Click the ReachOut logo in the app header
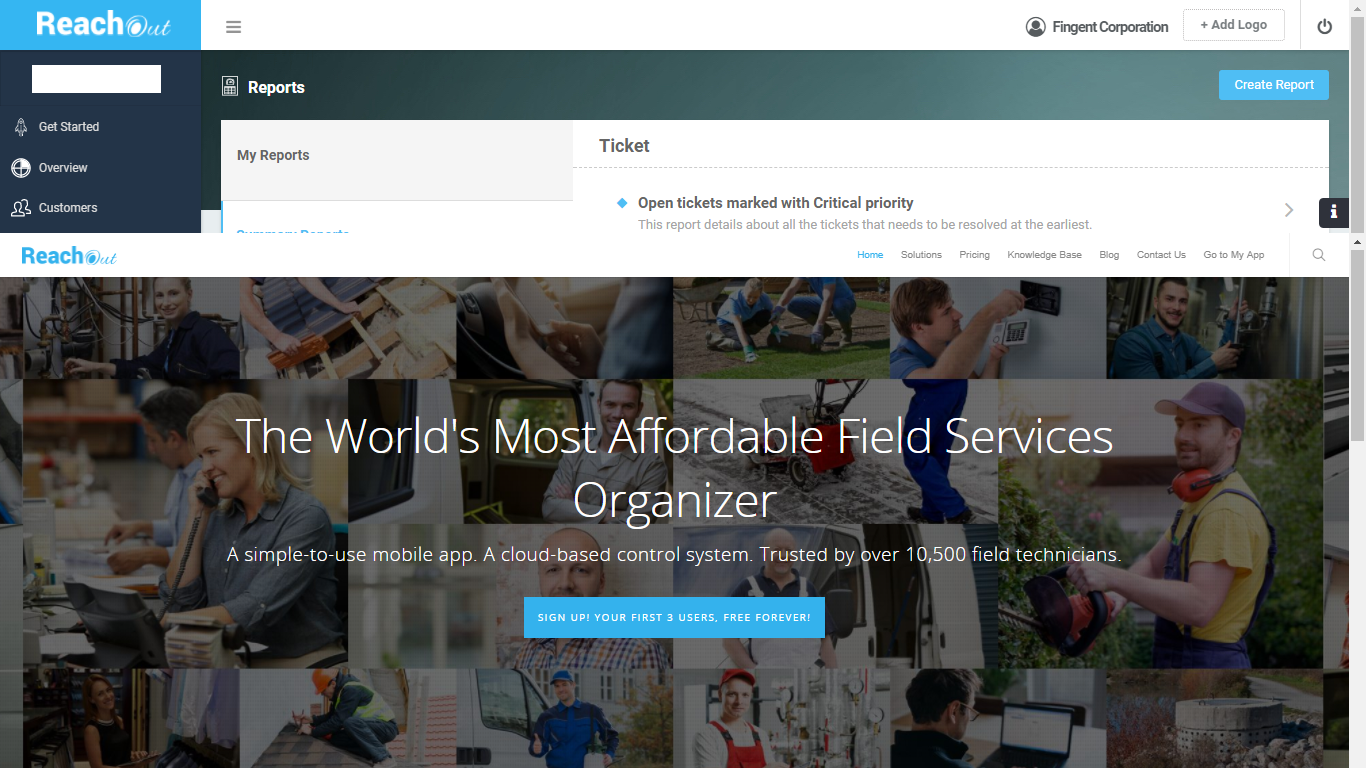 [103, 24]
